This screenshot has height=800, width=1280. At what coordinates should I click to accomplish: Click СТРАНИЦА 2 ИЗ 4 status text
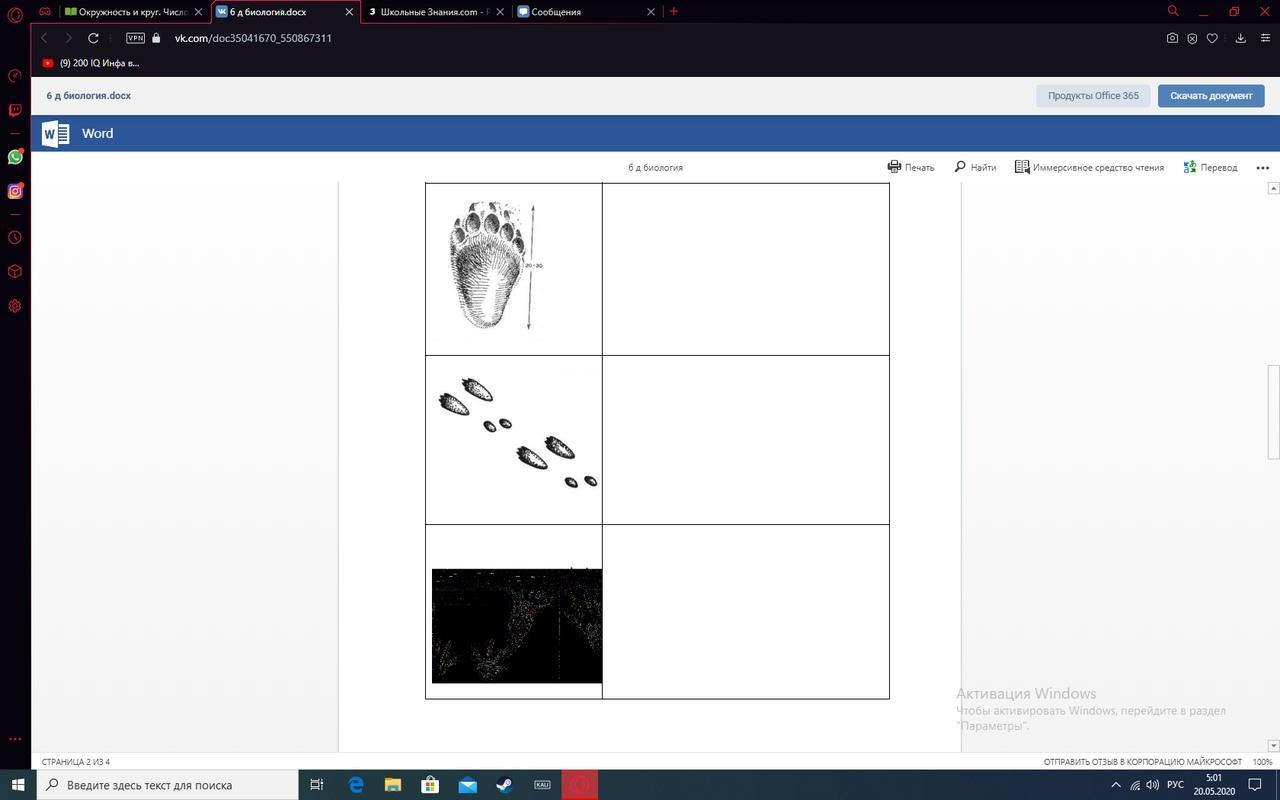click(x=76, y=762)
